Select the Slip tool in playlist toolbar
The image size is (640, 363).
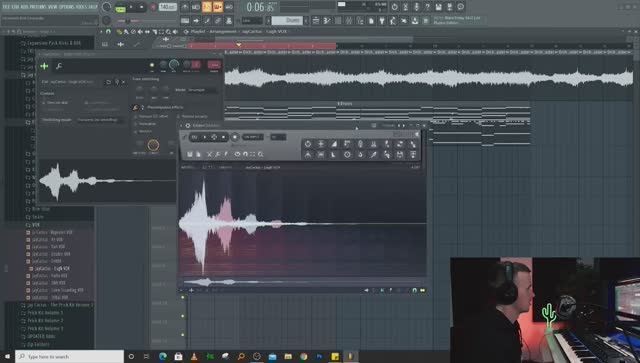[x=147, y=31]
